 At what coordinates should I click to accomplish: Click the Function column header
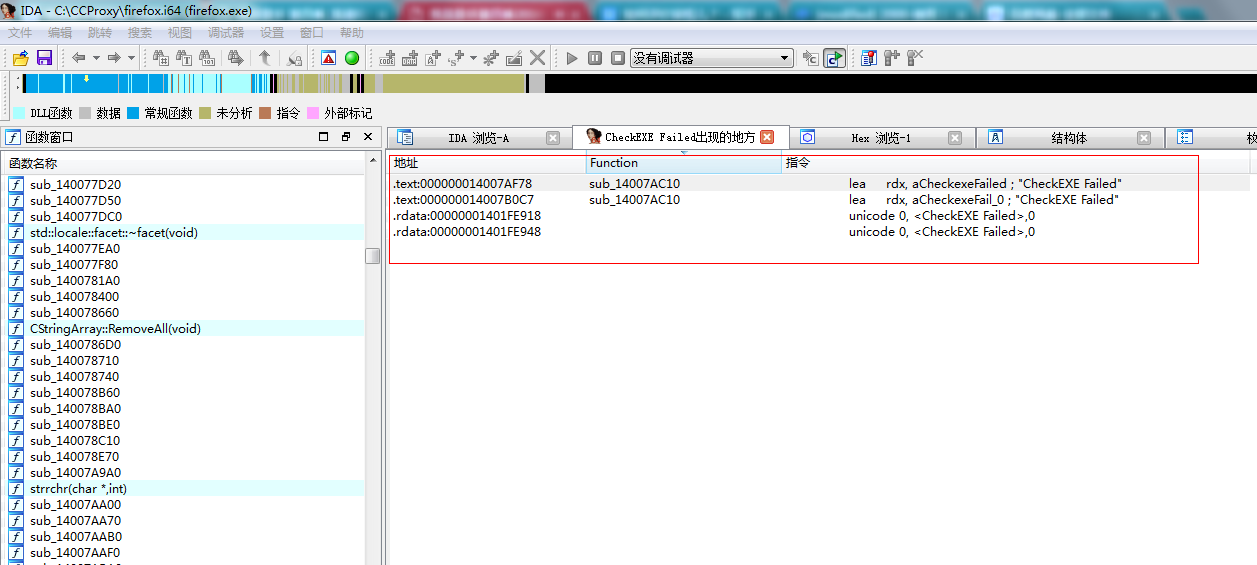coord(614,163)
